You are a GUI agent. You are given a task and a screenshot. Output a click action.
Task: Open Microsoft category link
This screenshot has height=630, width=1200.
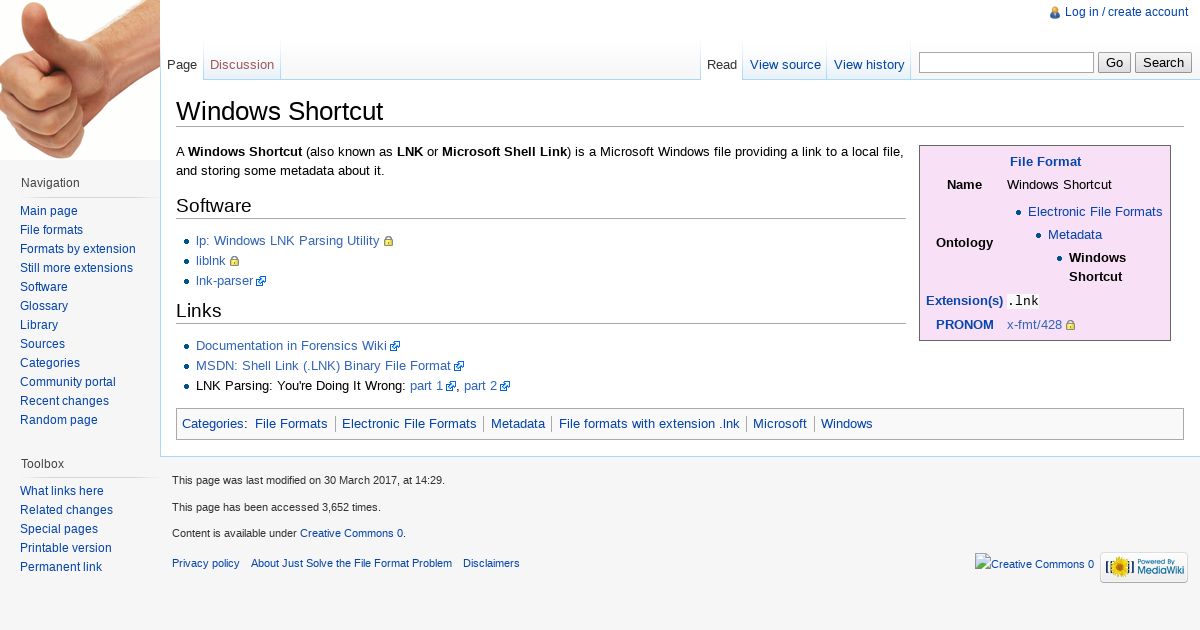(780, 424)
